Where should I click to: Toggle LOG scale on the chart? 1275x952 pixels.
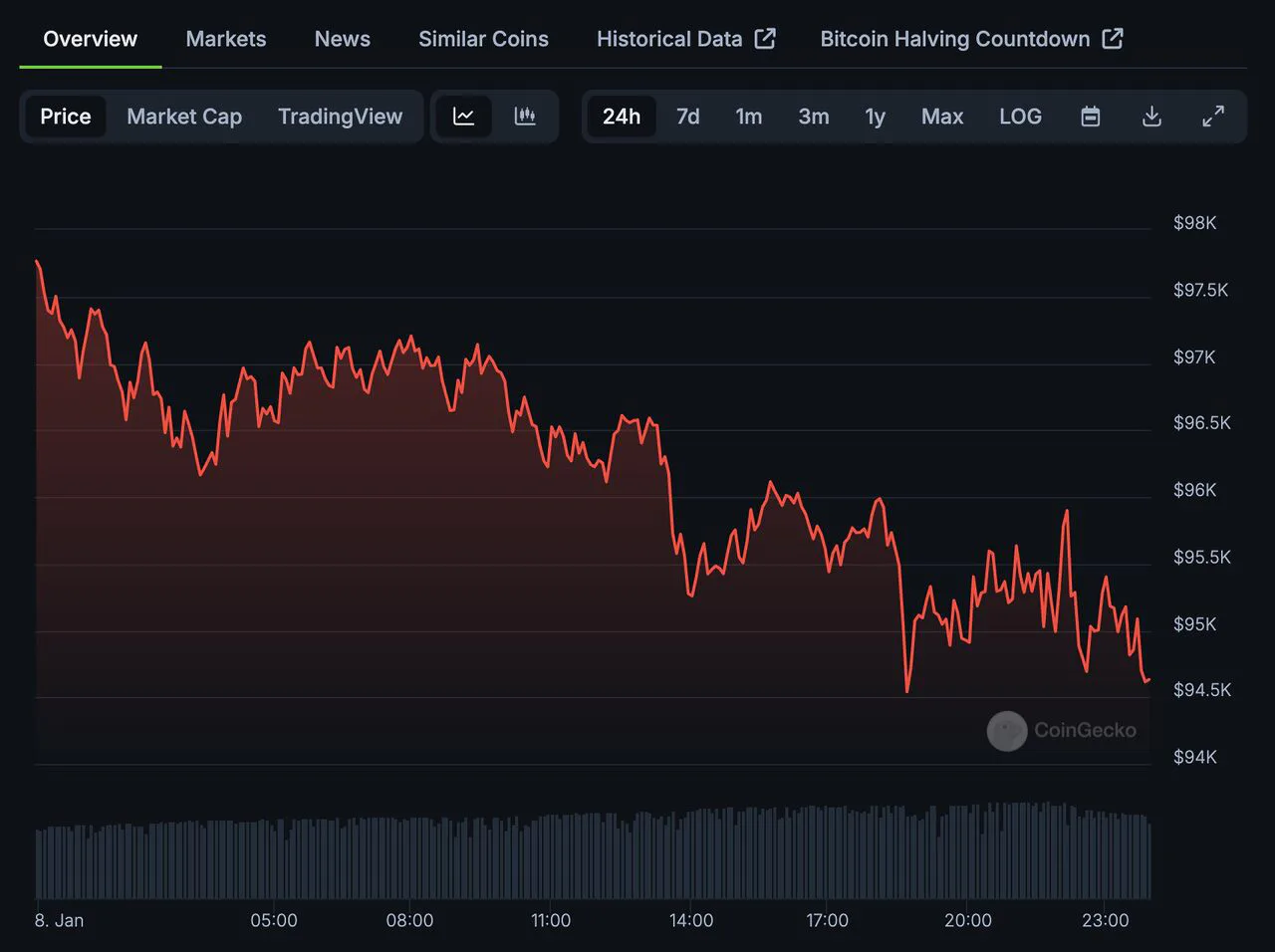(x=1020, y=117)
